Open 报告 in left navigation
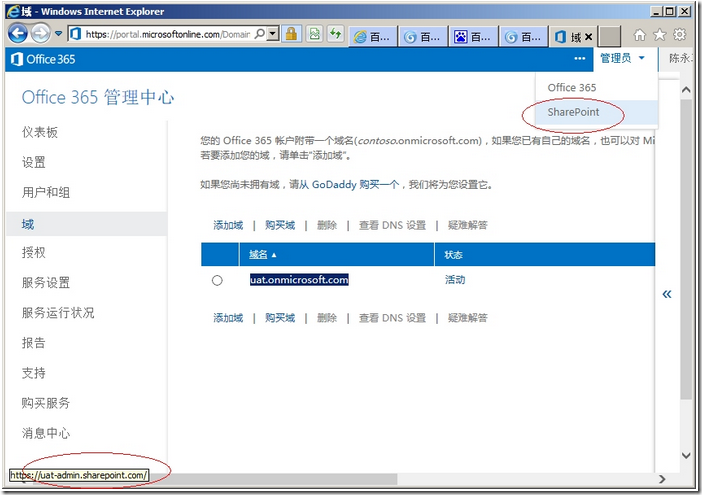 pos(34,343)
